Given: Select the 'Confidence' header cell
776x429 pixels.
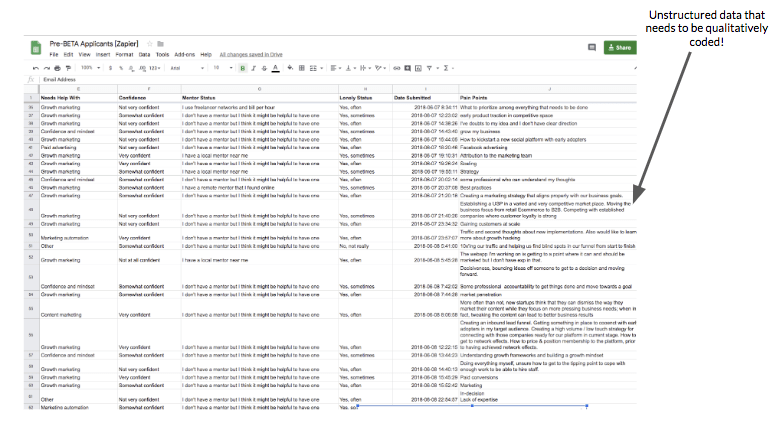Looking at the screenshot, I should pos(149,98).
